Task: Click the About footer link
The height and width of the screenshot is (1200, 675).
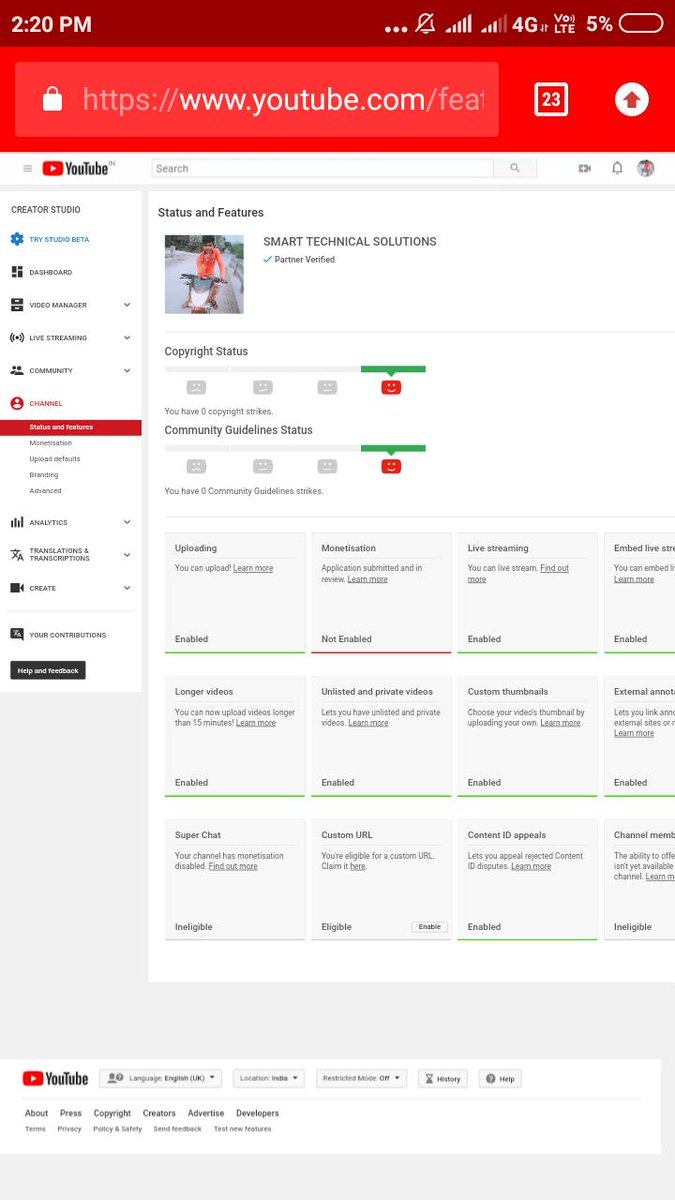Action: (36, 1113)
